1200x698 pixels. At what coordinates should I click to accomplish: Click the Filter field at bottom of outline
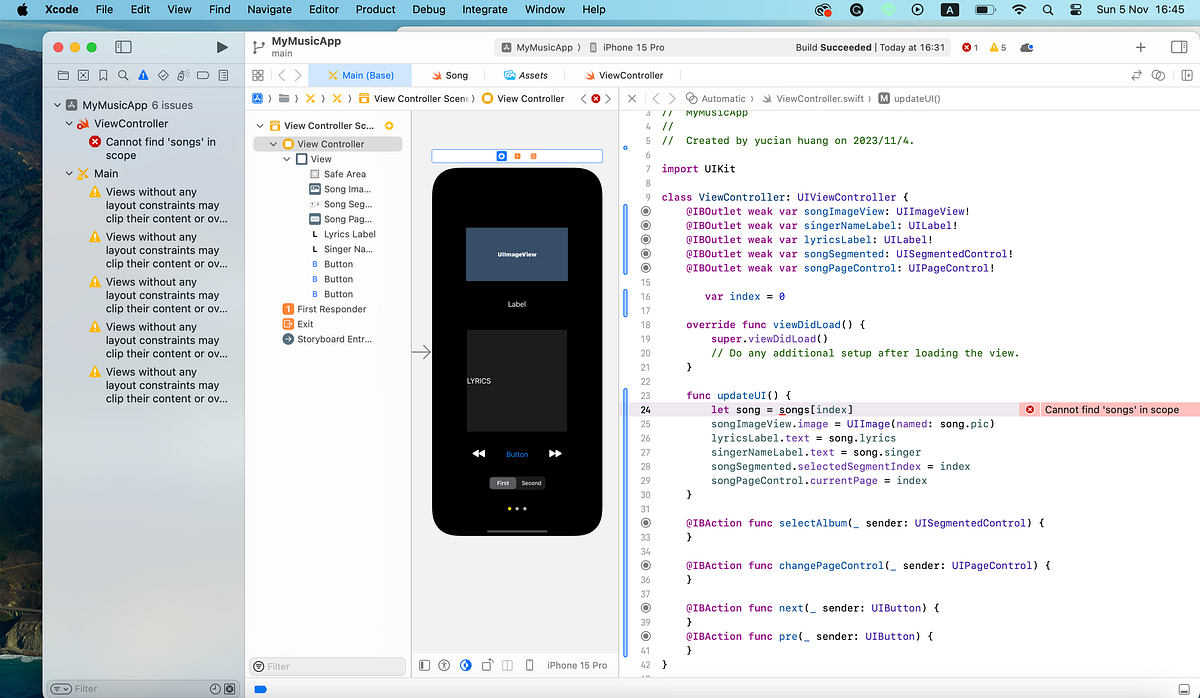[327, 665]
